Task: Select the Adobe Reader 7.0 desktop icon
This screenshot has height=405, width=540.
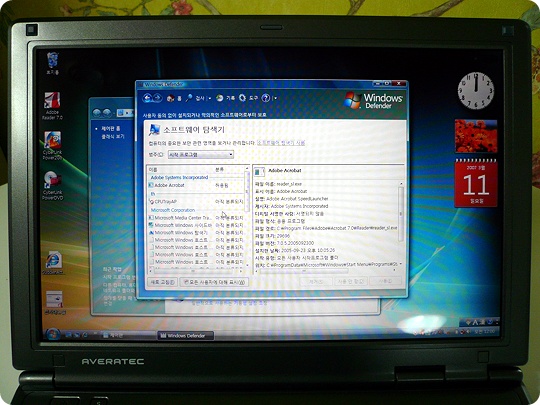Action: [52, 105]
